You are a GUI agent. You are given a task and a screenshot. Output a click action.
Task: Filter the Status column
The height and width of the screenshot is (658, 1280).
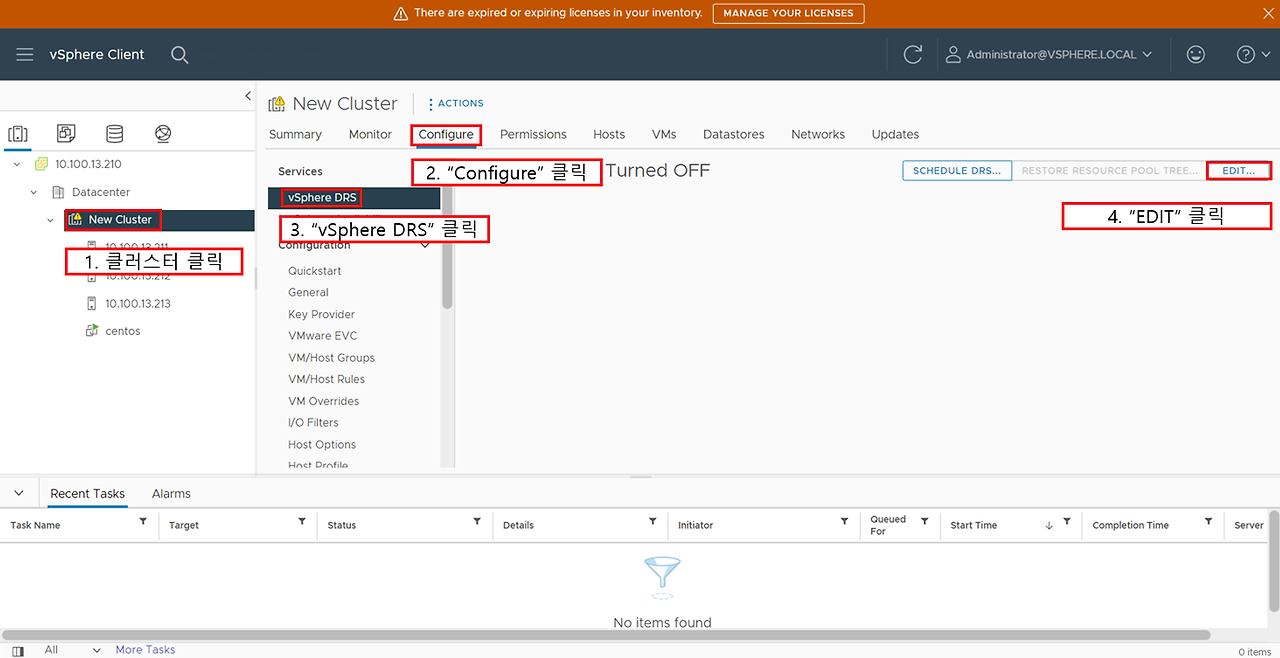tap(477, 522)
